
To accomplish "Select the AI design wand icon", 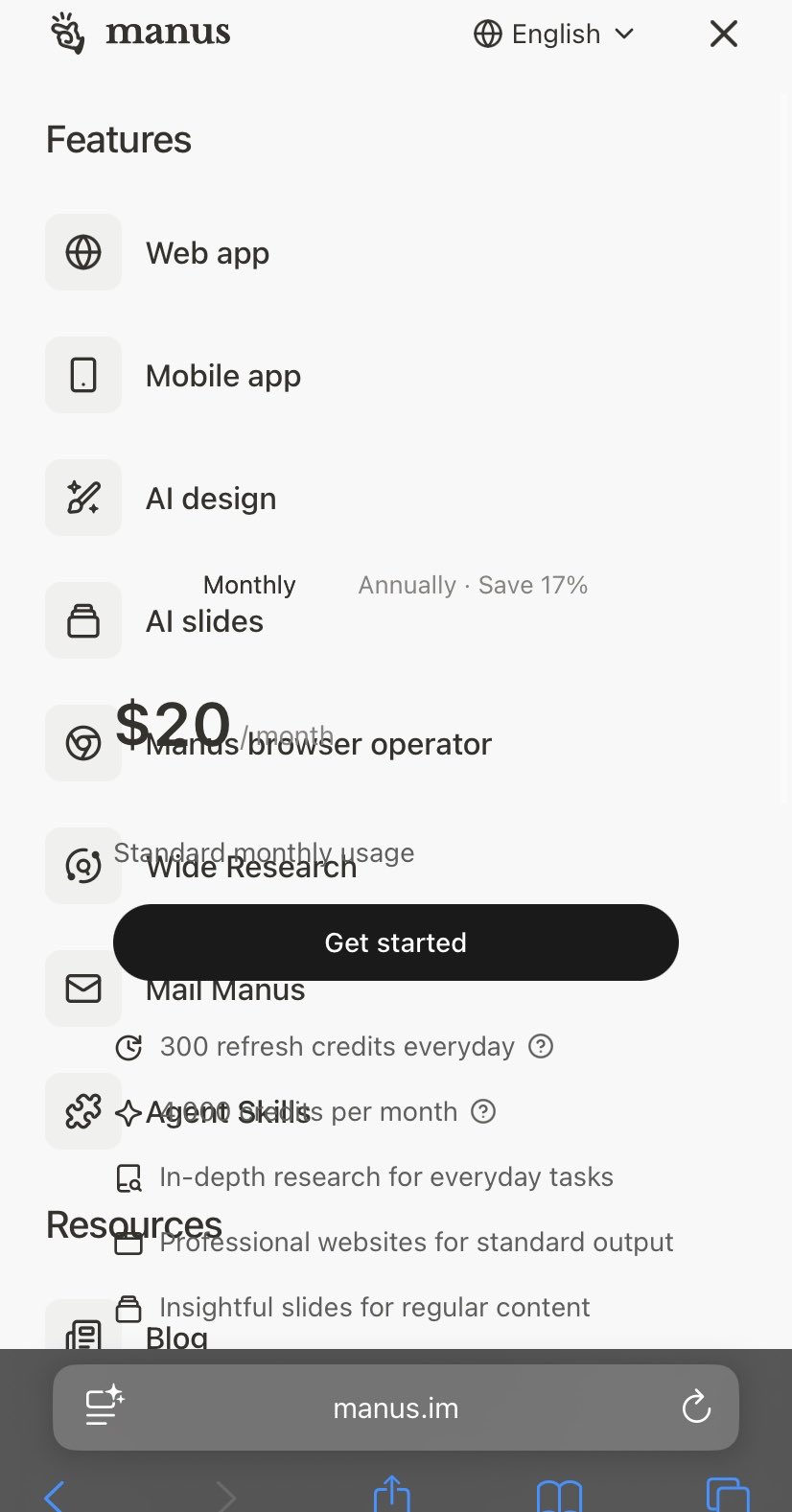I will tap(83, 498).
